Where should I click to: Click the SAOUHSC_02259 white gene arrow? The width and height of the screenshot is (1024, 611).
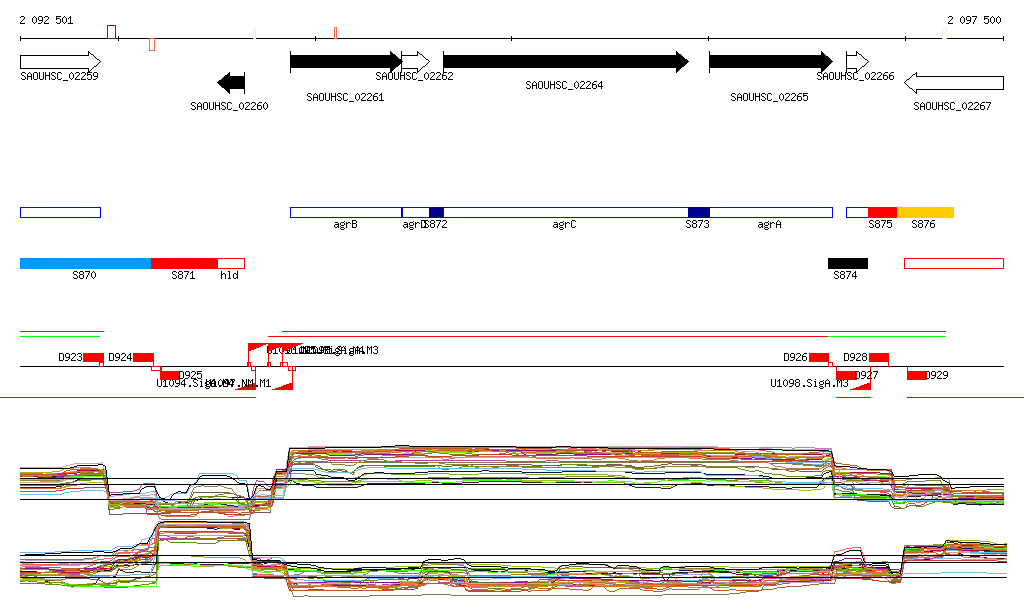(x=60, y=61)
